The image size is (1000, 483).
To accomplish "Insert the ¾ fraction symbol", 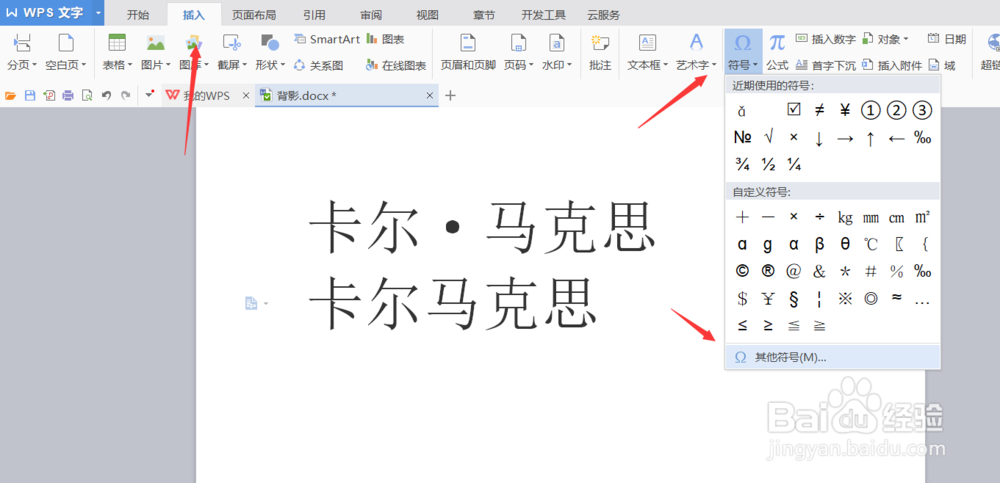I will [742, 165].
